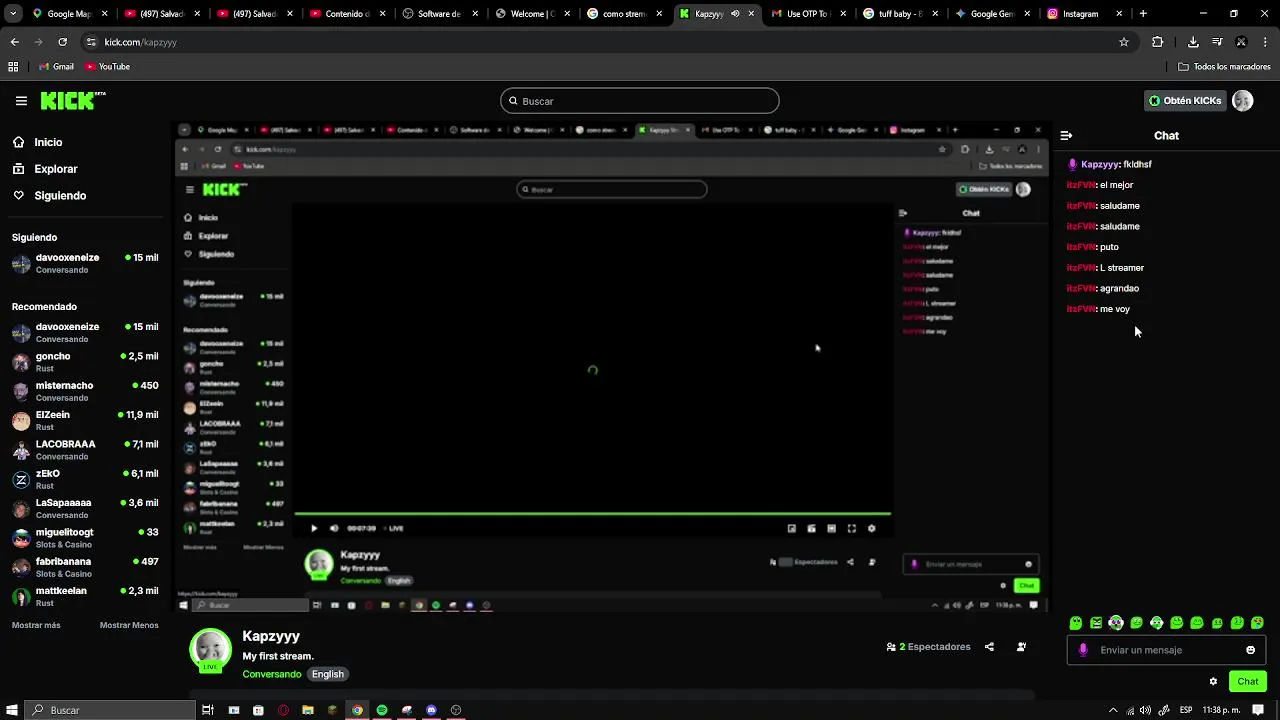This screenshot has height=720, width=1280.
Task: Click the browser back arrow
Action: 14,42
